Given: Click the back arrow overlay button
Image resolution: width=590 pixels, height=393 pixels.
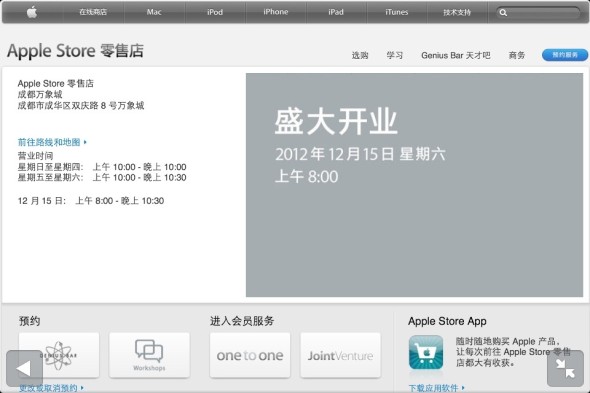Looking at the screenshot, I should point(24,369).
